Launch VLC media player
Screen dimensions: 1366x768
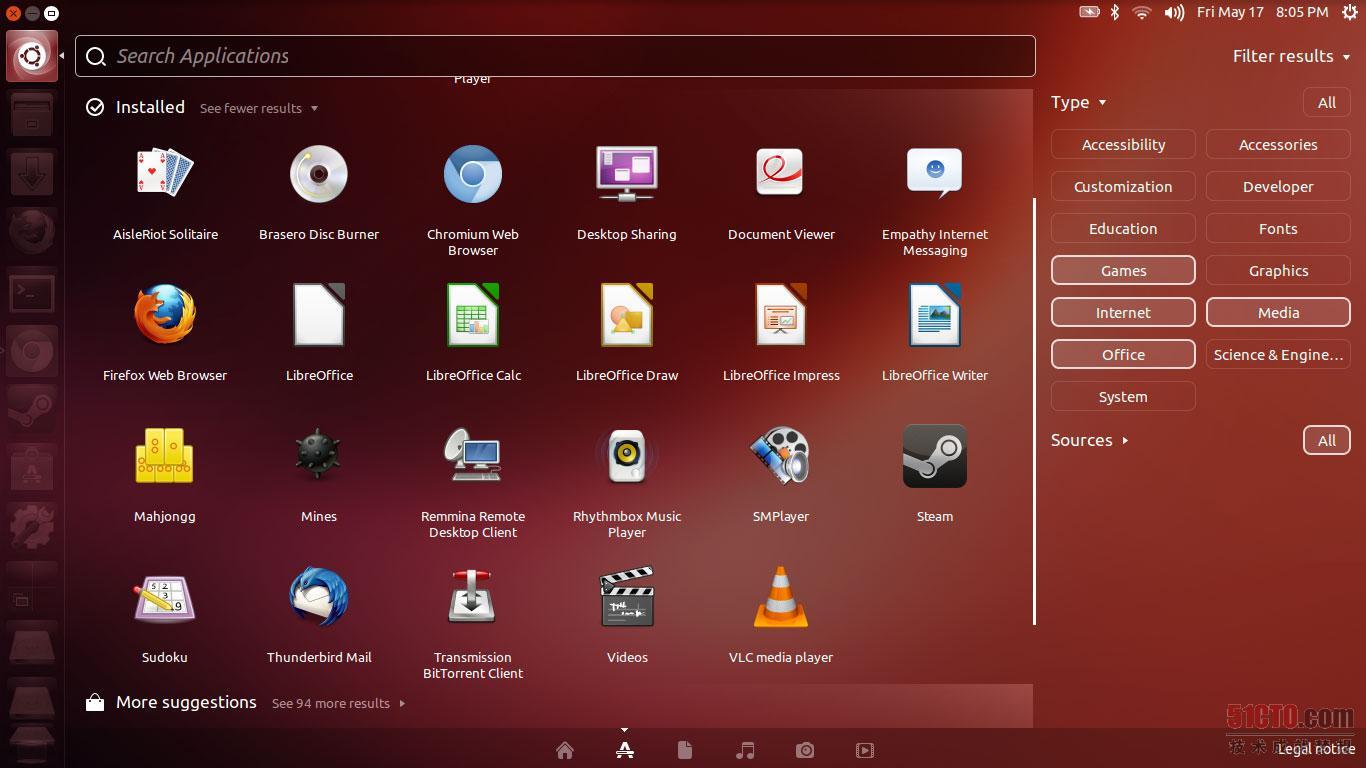[x=781, y=597]
